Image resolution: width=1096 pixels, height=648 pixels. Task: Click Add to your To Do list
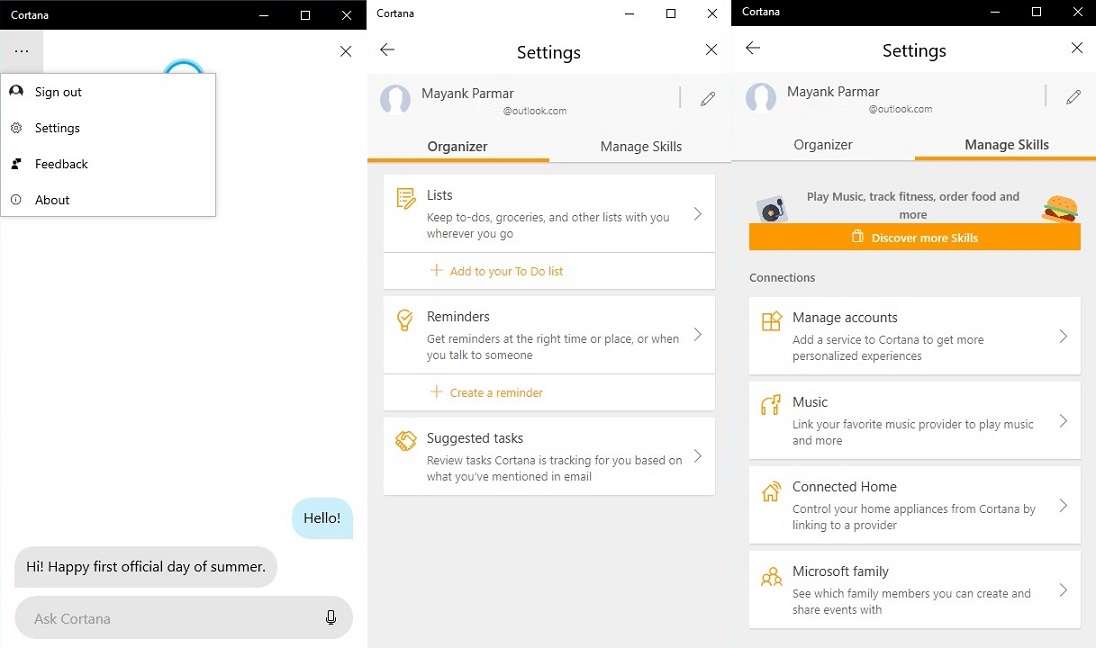[506, 271]
